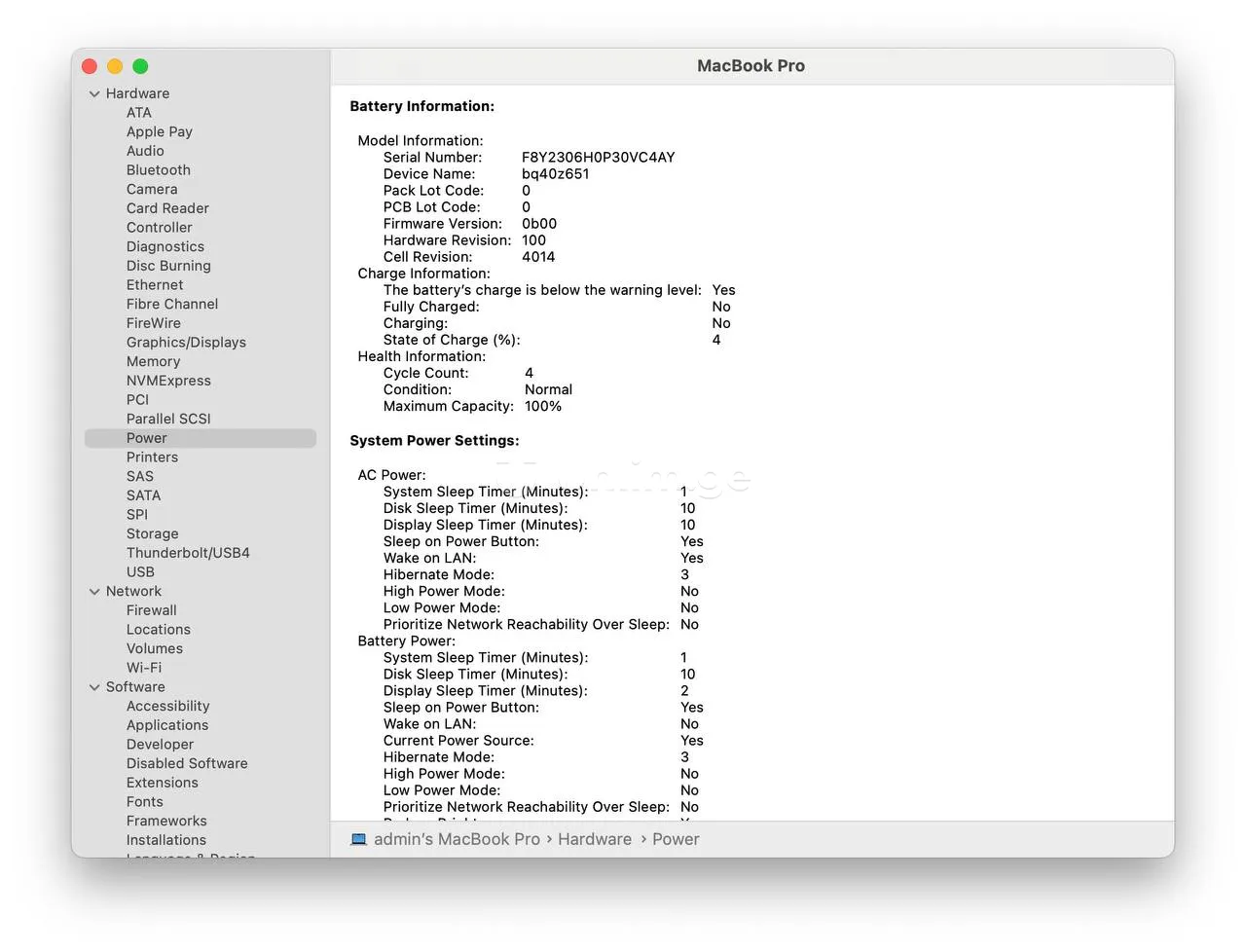Click Hardware in the bottom path bar
The height and width of the screenshot is (952, 1246).
tap(594, 839)
